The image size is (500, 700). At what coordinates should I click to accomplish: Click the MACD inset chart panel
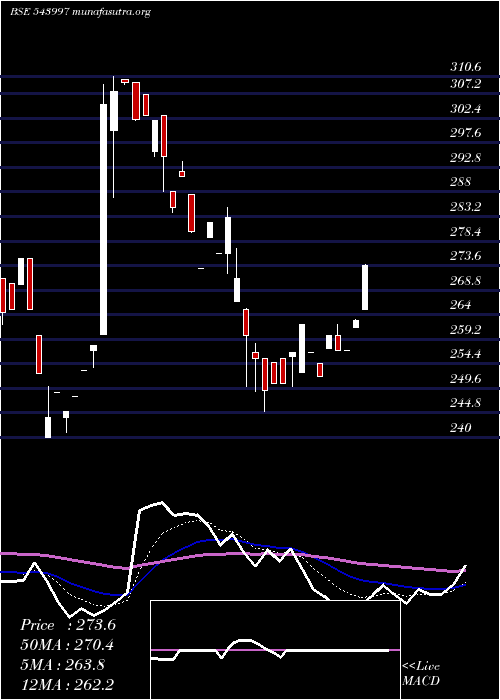[275, 650]
